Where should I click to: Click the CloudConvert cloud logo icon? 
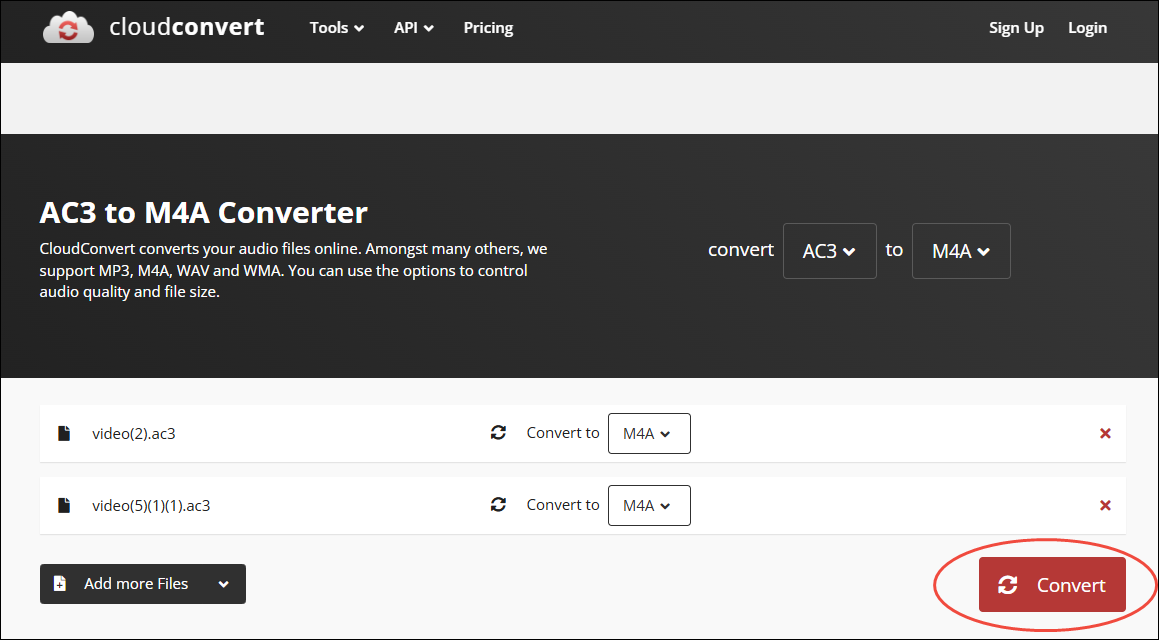point(68,27)
